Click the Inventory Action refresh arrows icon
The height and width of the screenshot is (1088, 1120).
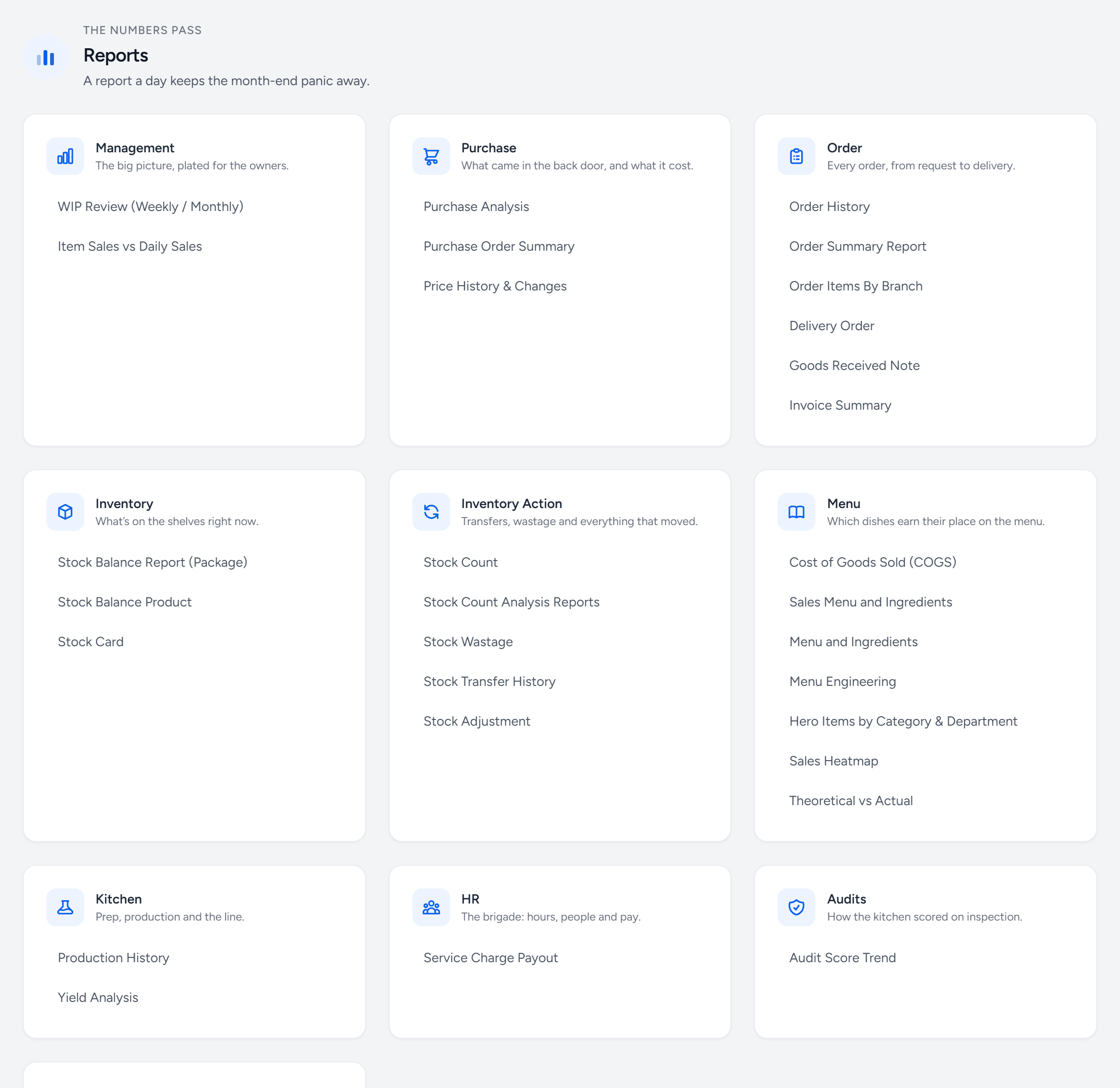[431, 511]
